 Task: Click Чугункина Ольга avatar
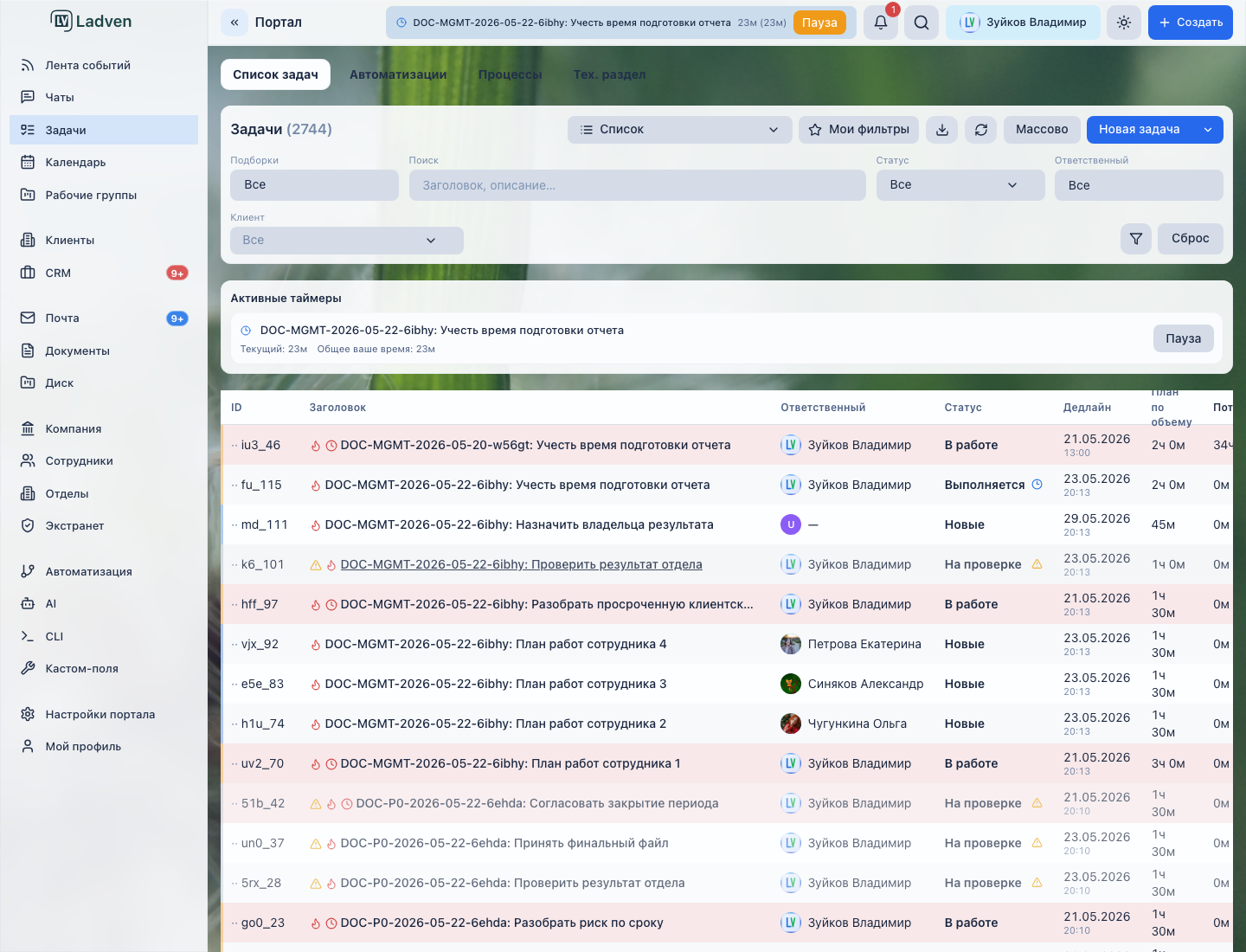[791, 724]
